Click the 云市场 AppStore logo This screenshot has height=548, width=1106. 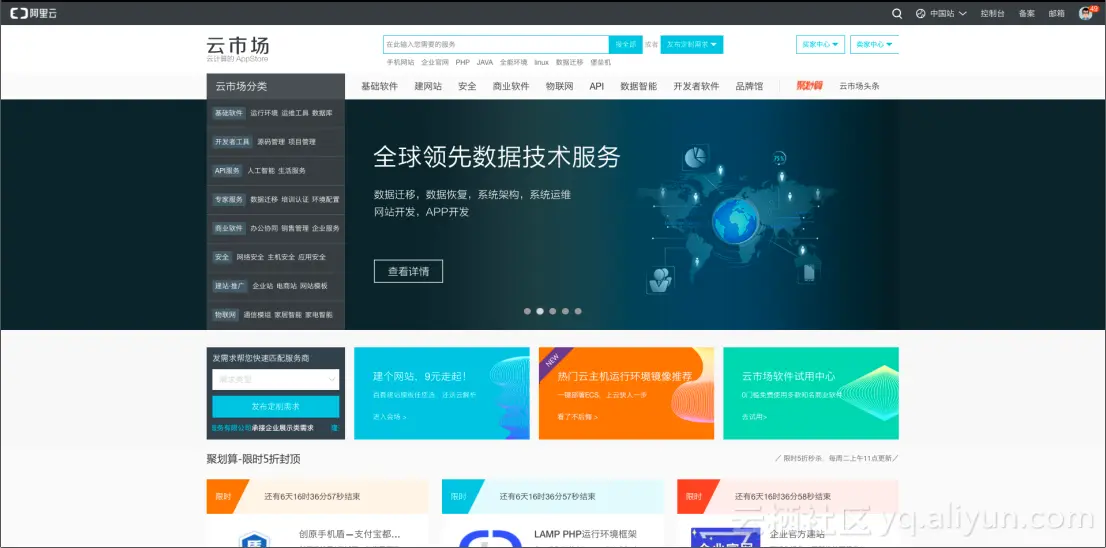pos(238,49)
